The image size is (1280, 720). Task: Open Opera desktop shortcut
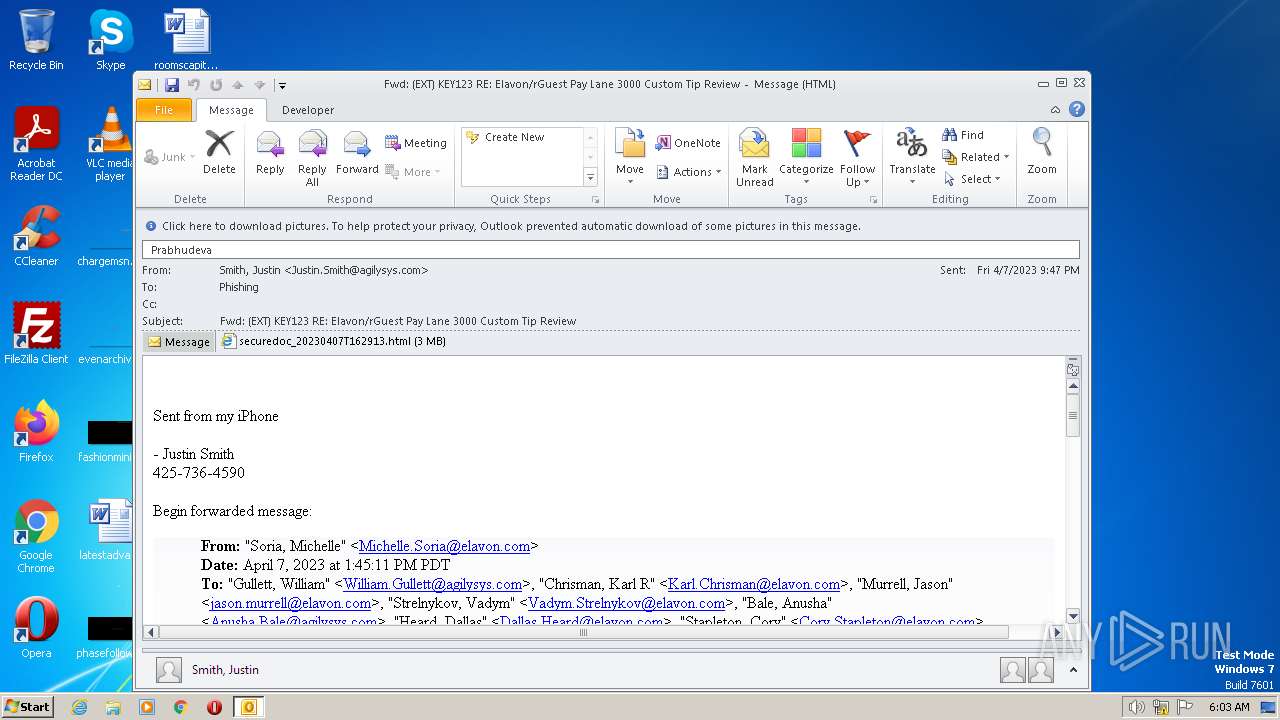[x=36, y=627]
